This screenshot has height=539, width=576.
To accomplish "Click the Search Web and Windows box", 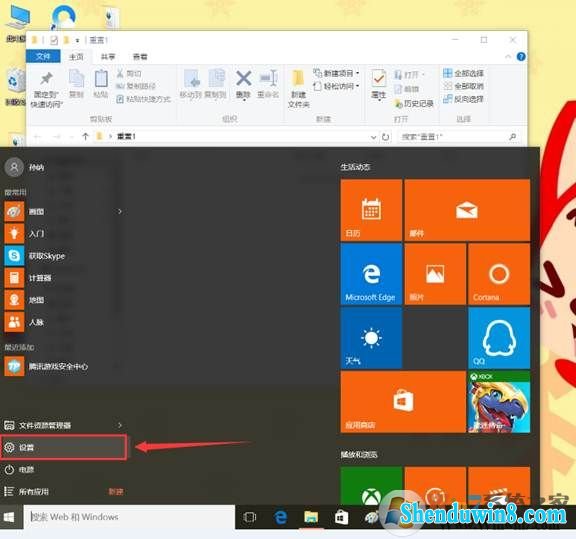I will pyautogui.click(x=129, y=517).
